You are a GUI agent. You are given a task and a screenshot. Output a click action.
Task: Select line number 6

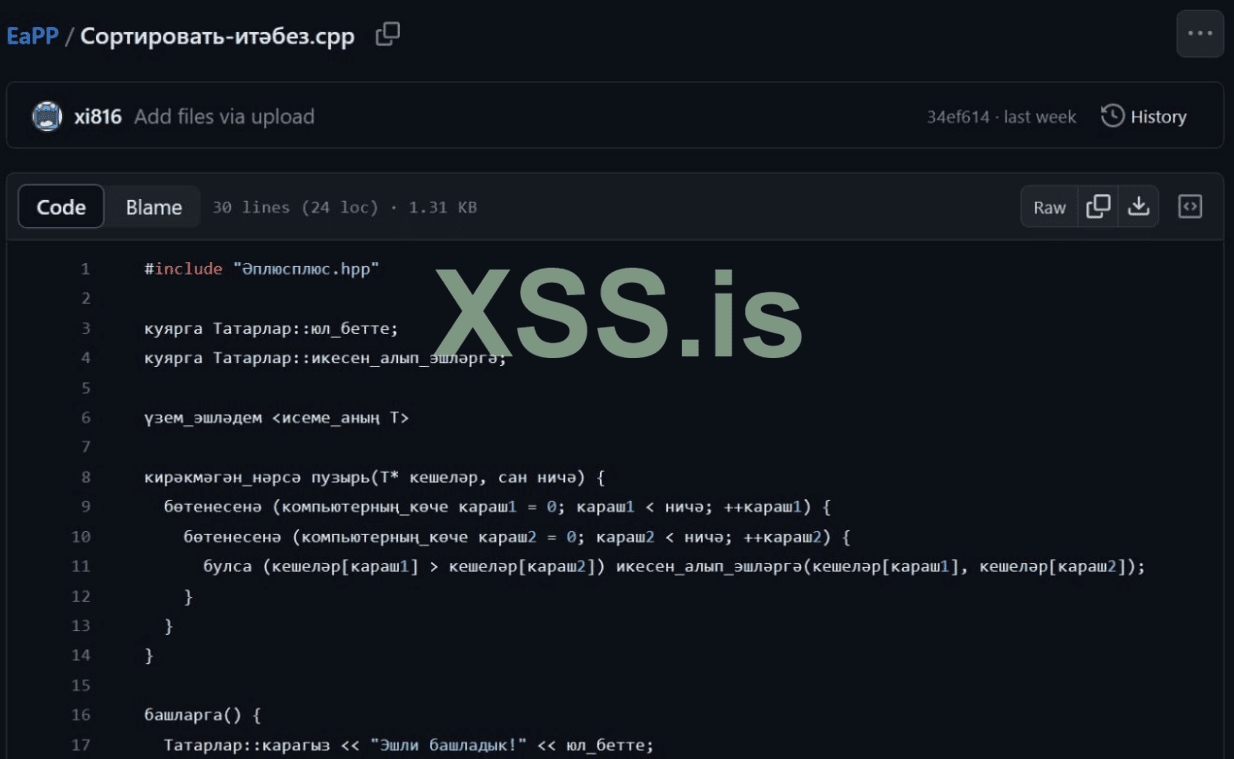click(x=85, y=418)
